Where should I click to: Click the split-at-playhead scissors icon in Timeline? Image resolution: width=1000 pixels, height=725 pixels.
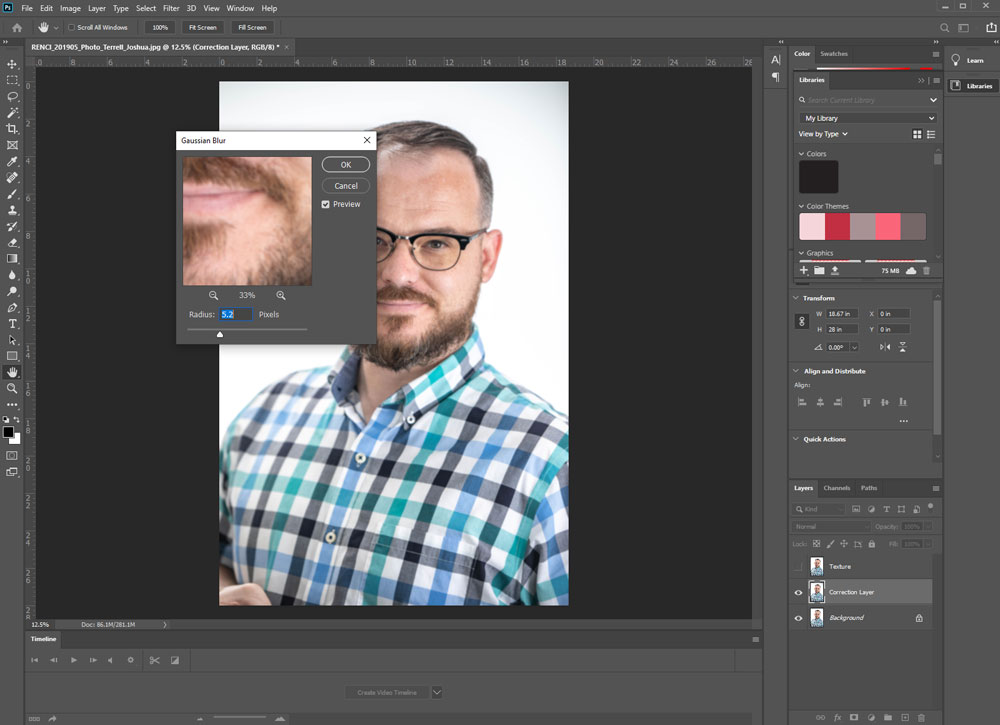[x=154, y=660]
